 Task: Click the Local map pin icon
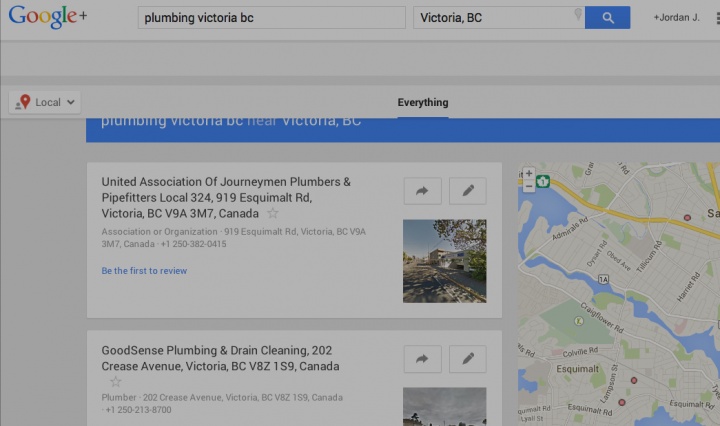point(23,102)
